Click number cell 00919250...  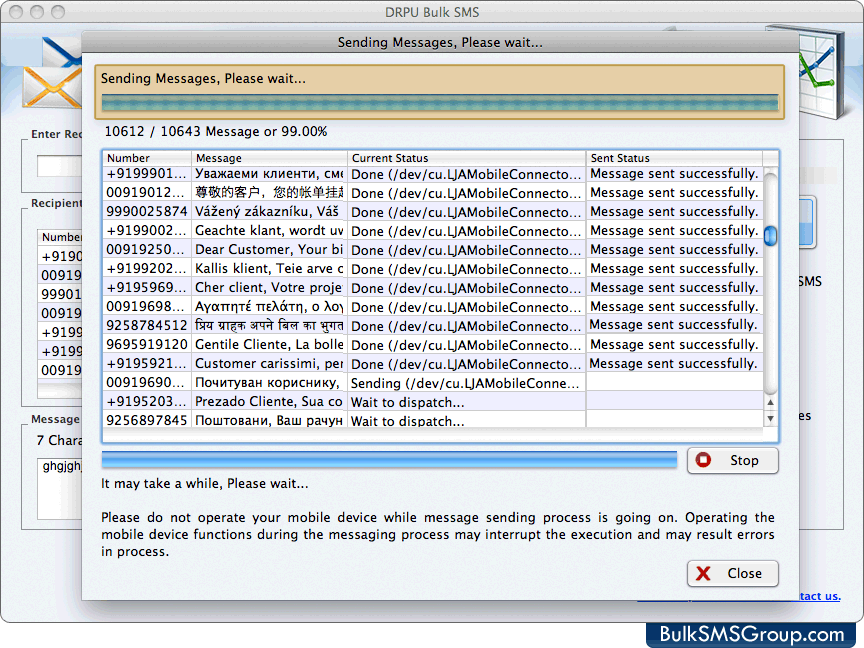click(x=147, y=250)
